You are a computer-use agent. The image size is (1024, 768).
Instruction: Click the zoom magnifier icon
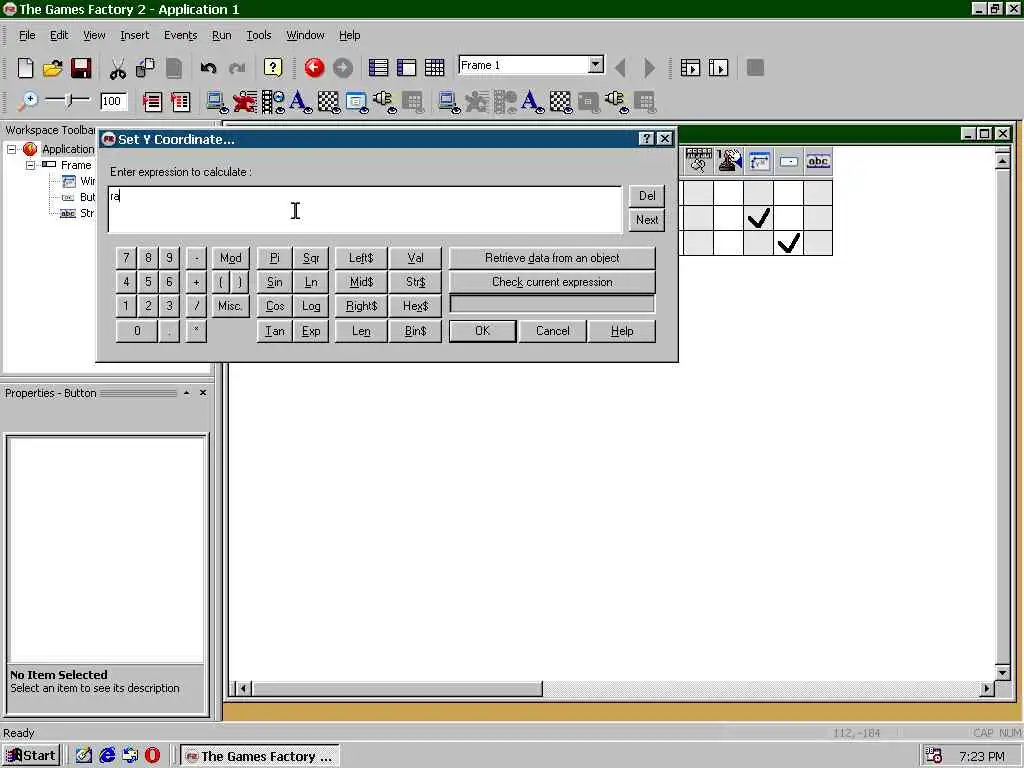coord(27,101)
